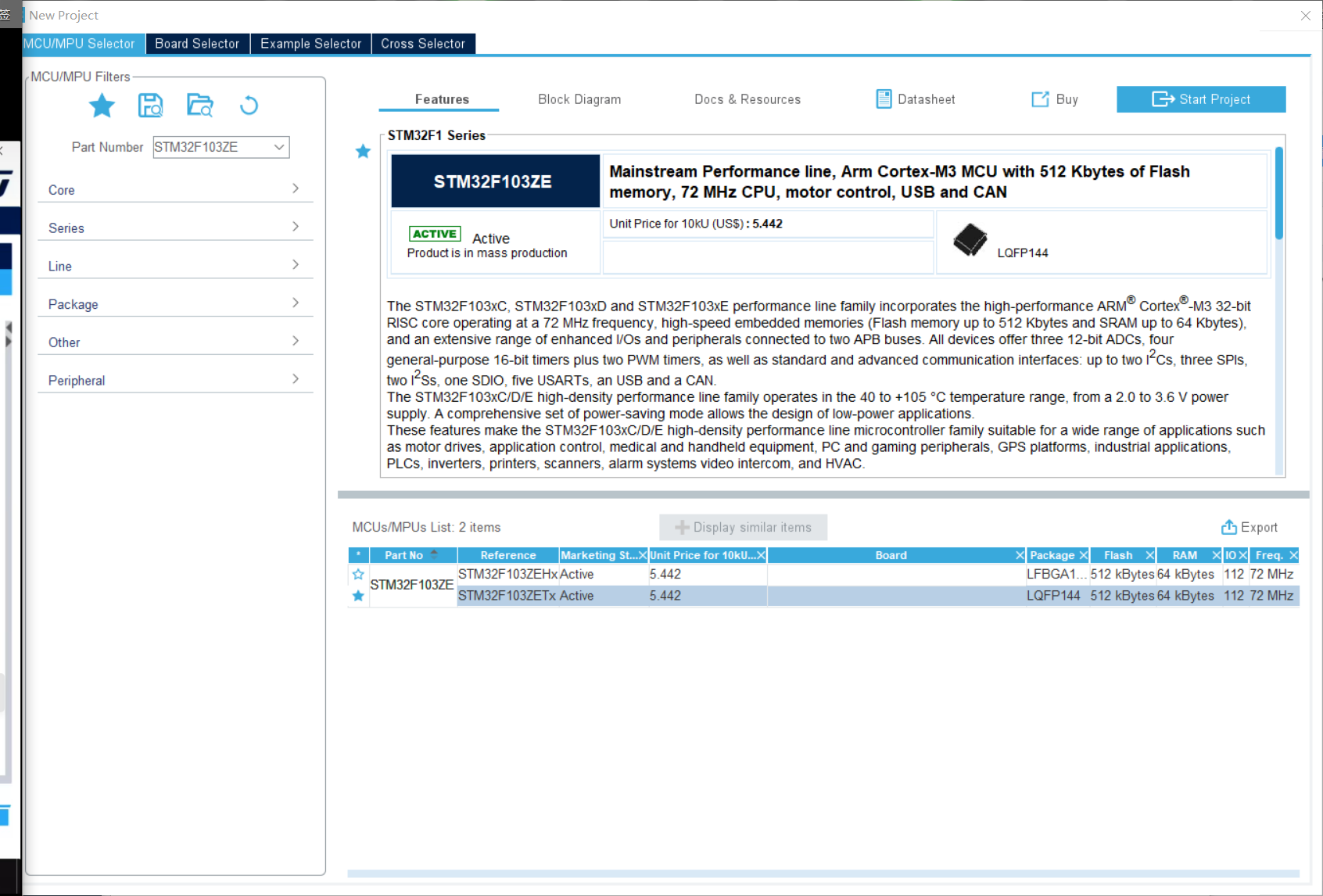Toggle favorite star for STM32F103ZEHx row
Viewport: 1323px width, 896px height.
[x=358, y=574]
